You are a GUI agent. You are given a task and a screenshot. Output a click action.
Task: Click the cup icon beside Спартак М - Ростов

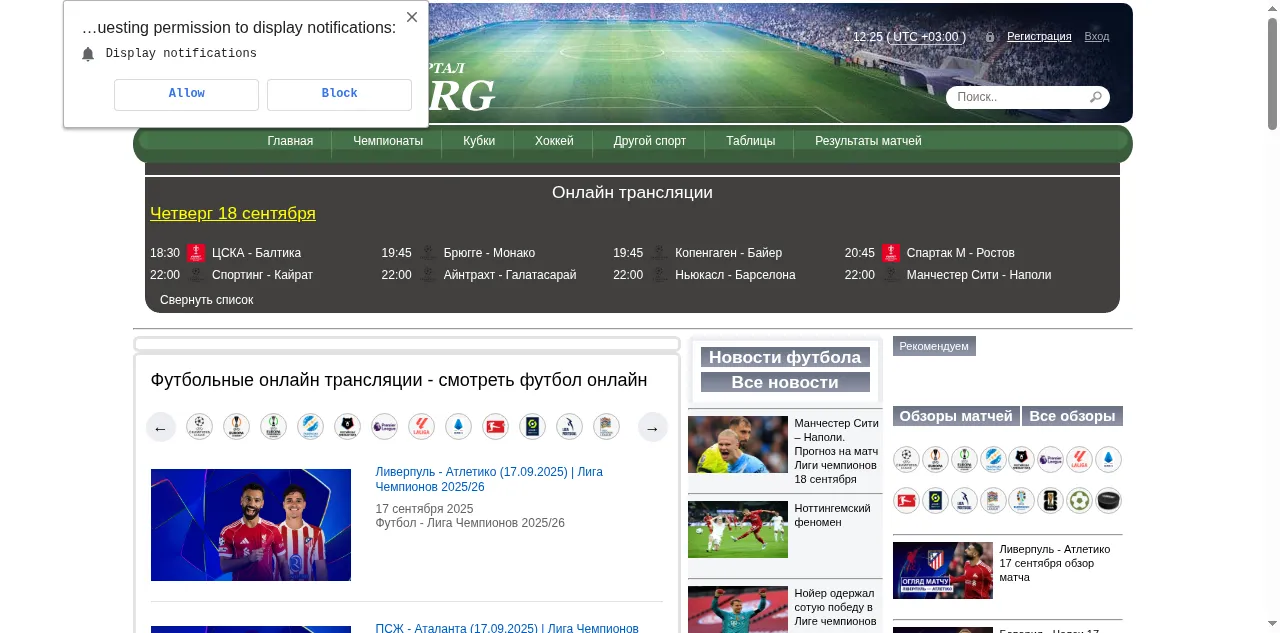pos(891,253)
